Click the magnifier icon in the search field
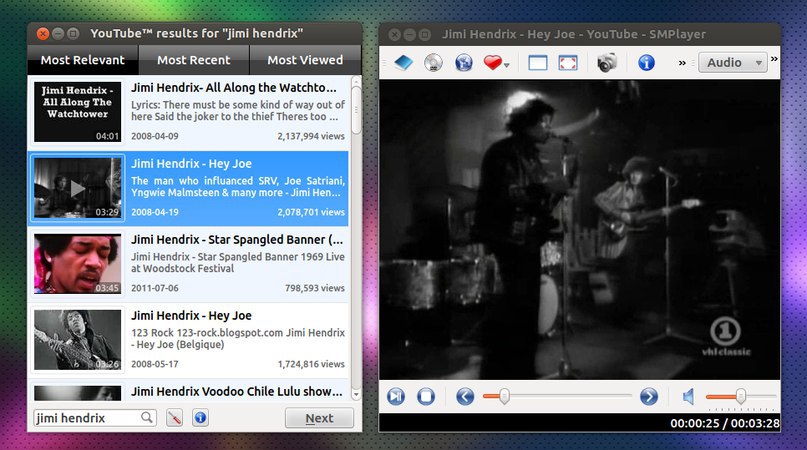Screen dimensions: 807x450 [x=147, y=418]
